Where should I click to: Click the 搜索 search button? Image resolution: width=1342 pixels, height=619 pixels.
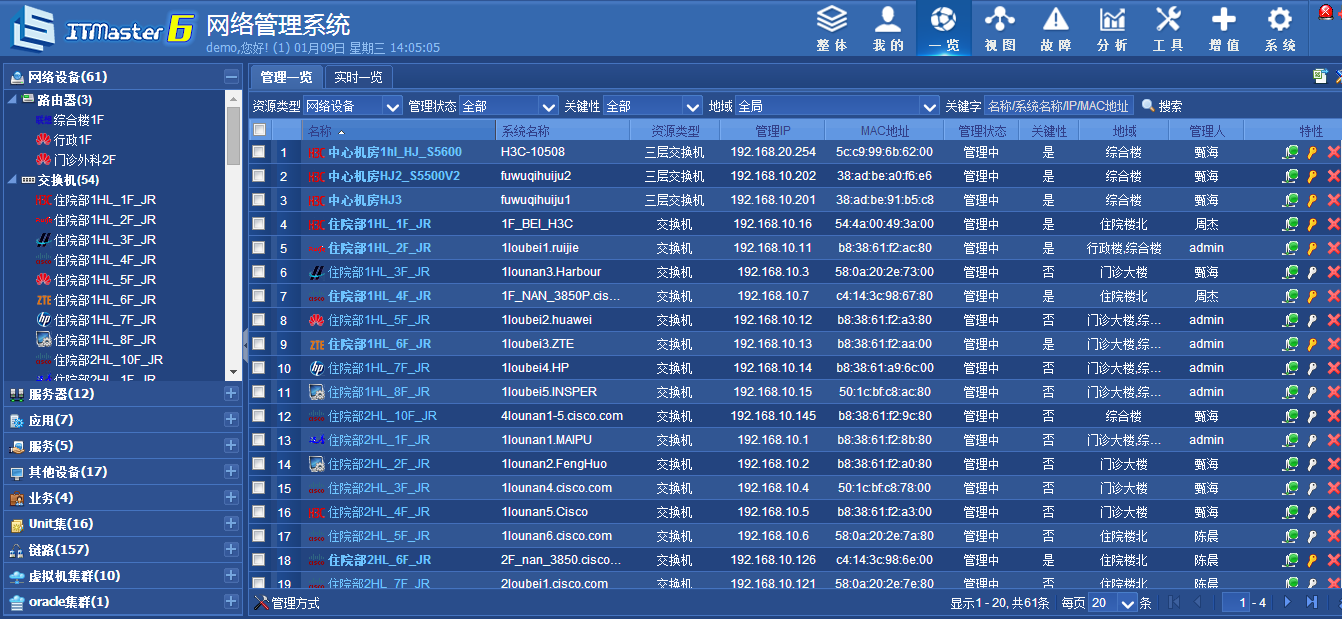point(1162,106)
